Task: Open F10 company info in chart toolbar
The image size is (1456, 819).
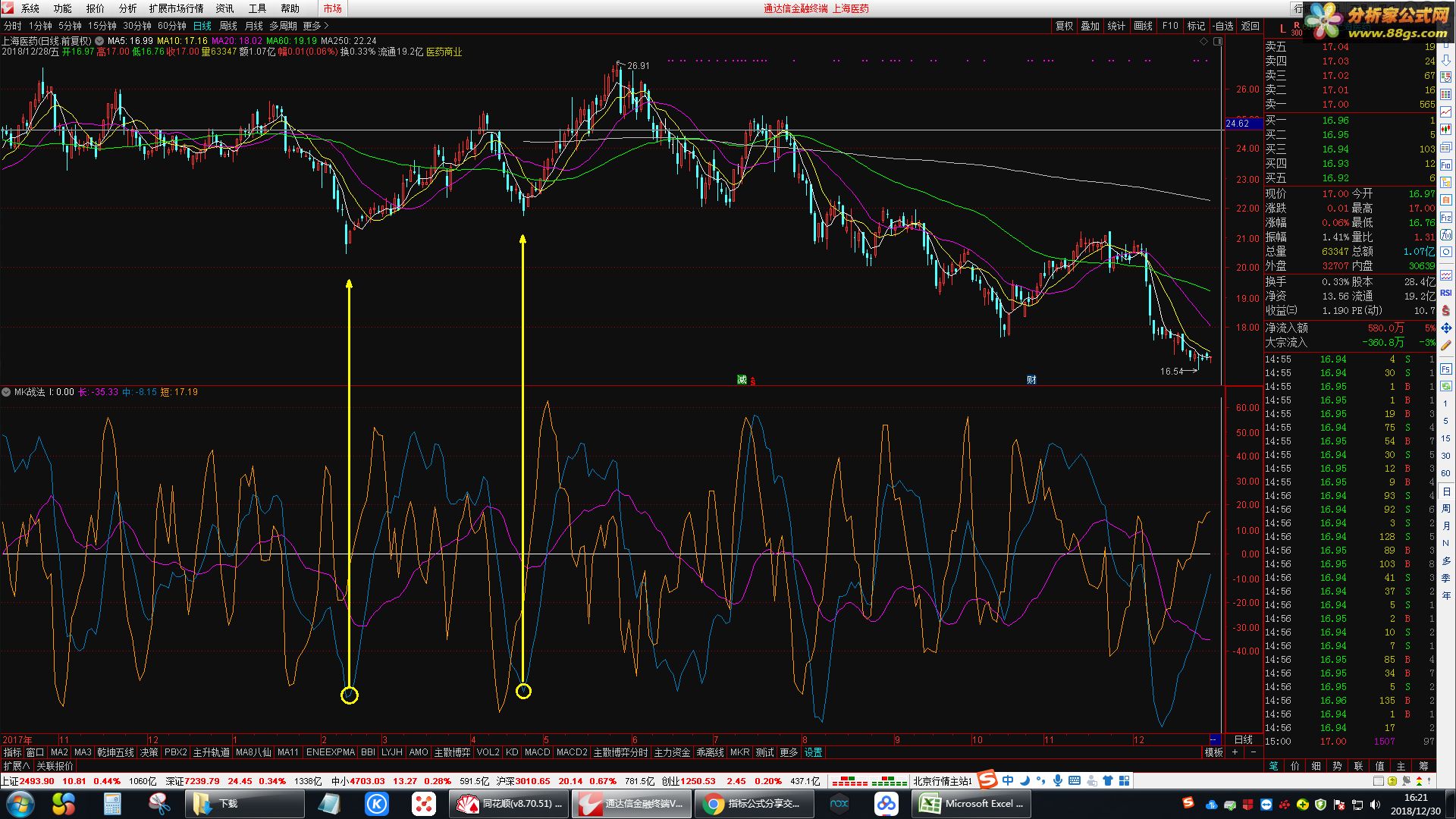Action: (1170, 26)
